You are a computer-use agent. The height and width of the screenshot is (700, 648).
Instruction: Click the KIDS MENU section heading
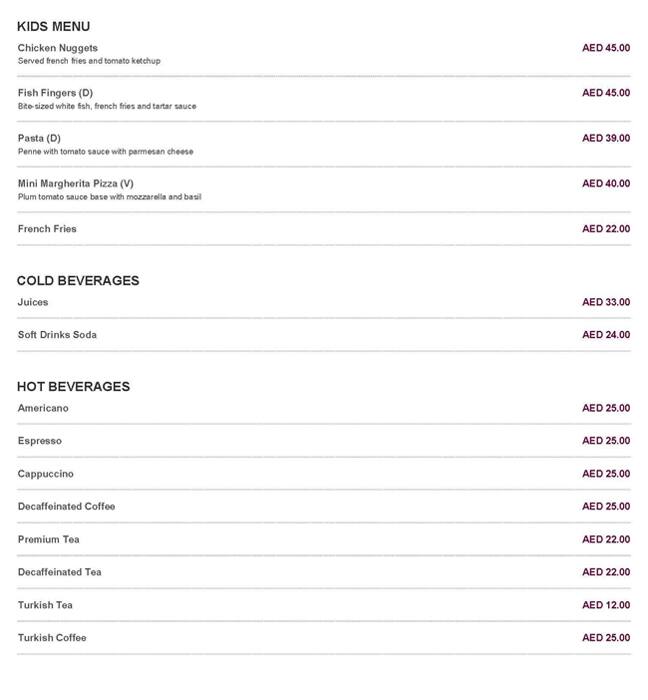[x=54, y=26]
